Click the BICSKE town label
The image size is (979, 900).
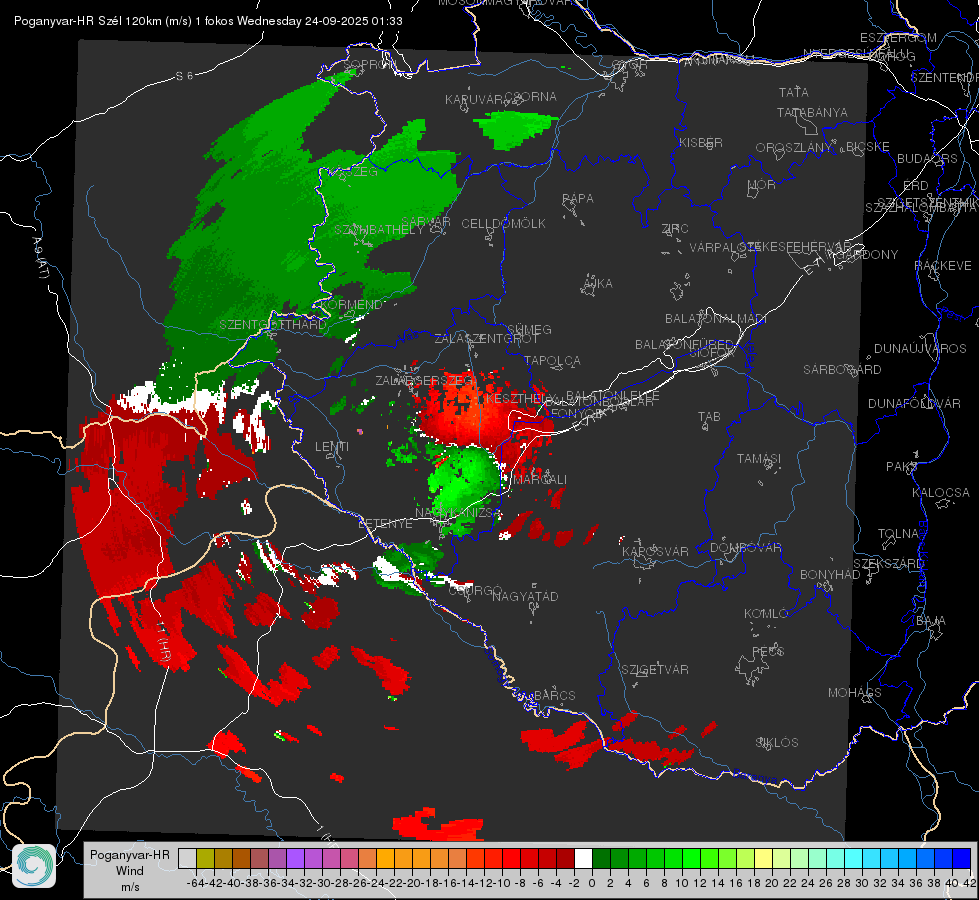tap(868, 147)
